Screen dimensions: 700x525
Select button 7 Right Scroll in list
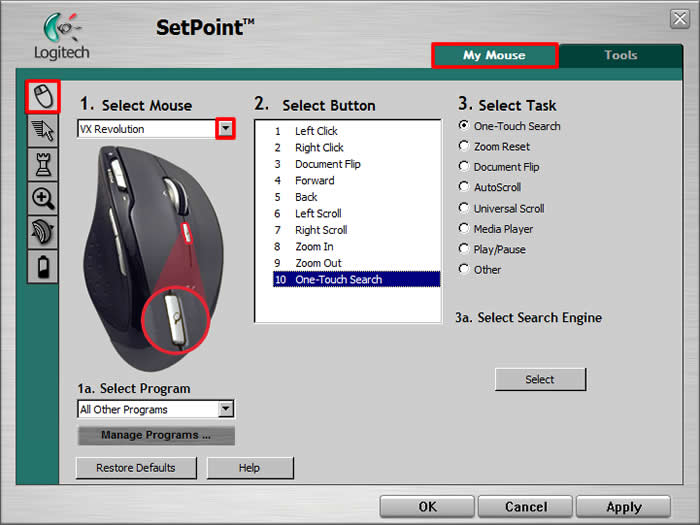pyautogui.click(x=356, y=230)
